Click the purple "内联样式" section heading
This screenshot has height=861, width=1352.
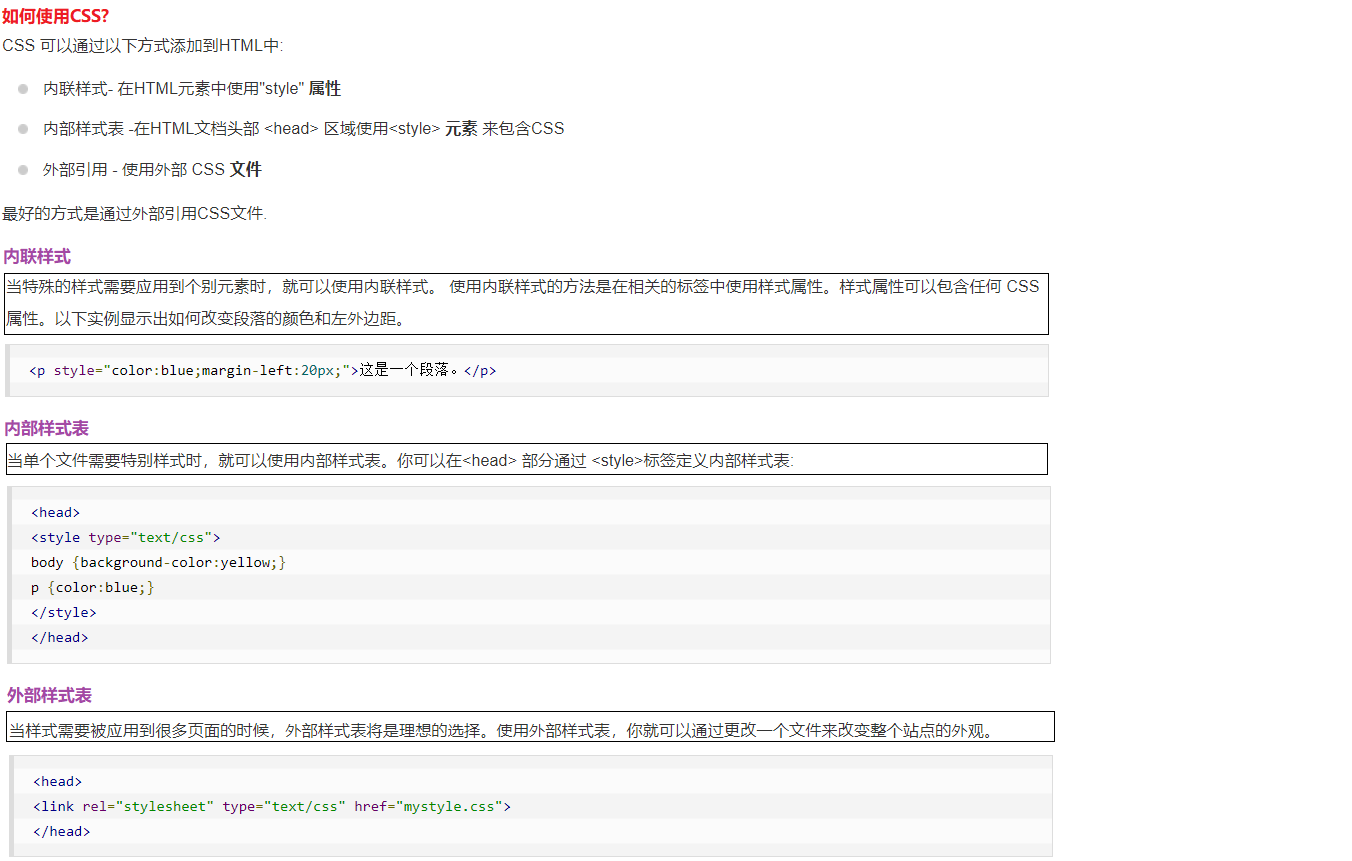click(37, 257)
